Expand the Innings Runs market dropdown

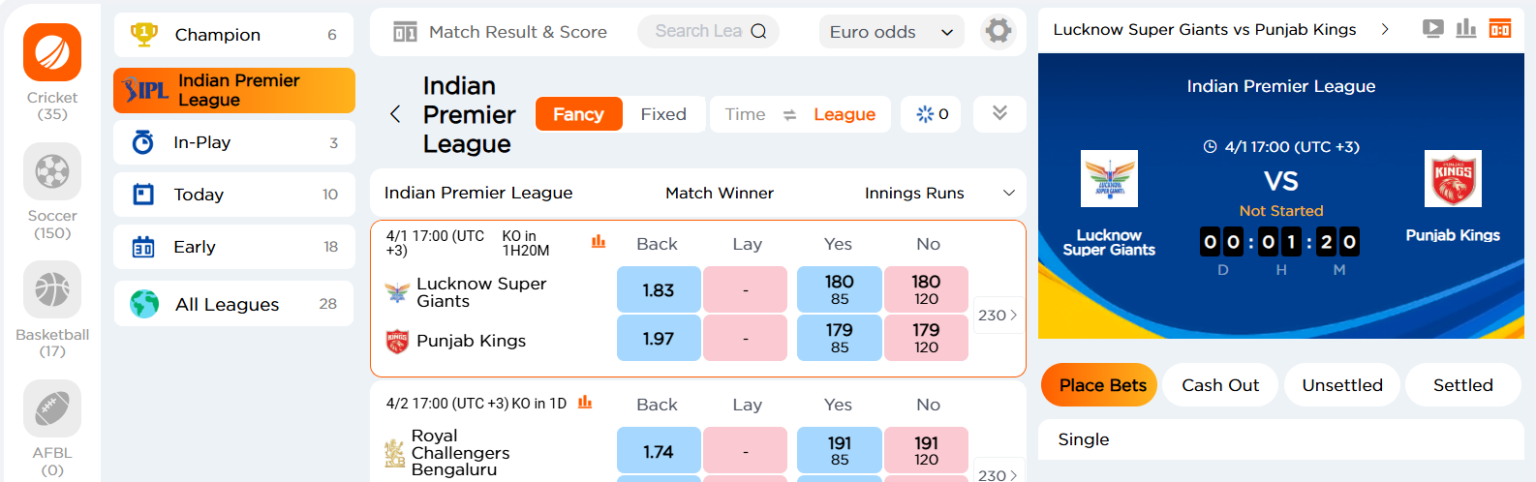(1007, 193)
